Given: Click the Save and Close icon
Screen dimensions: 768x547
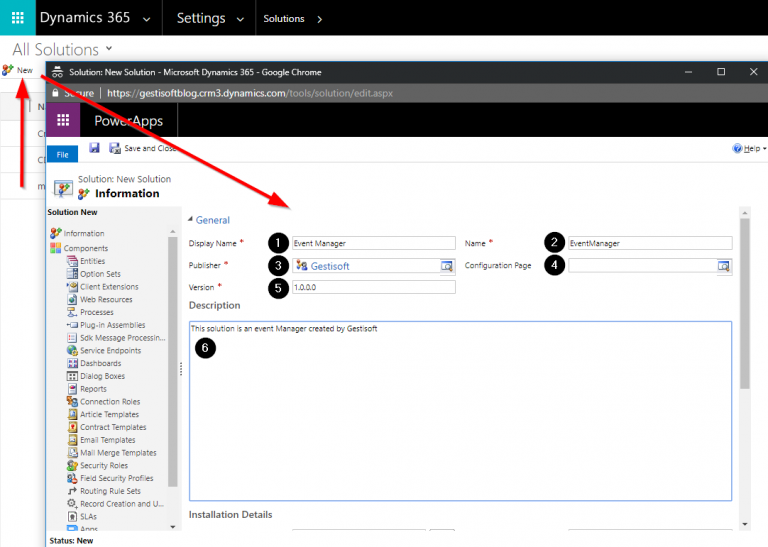Looking at the screenshot, I should point(115,148).
